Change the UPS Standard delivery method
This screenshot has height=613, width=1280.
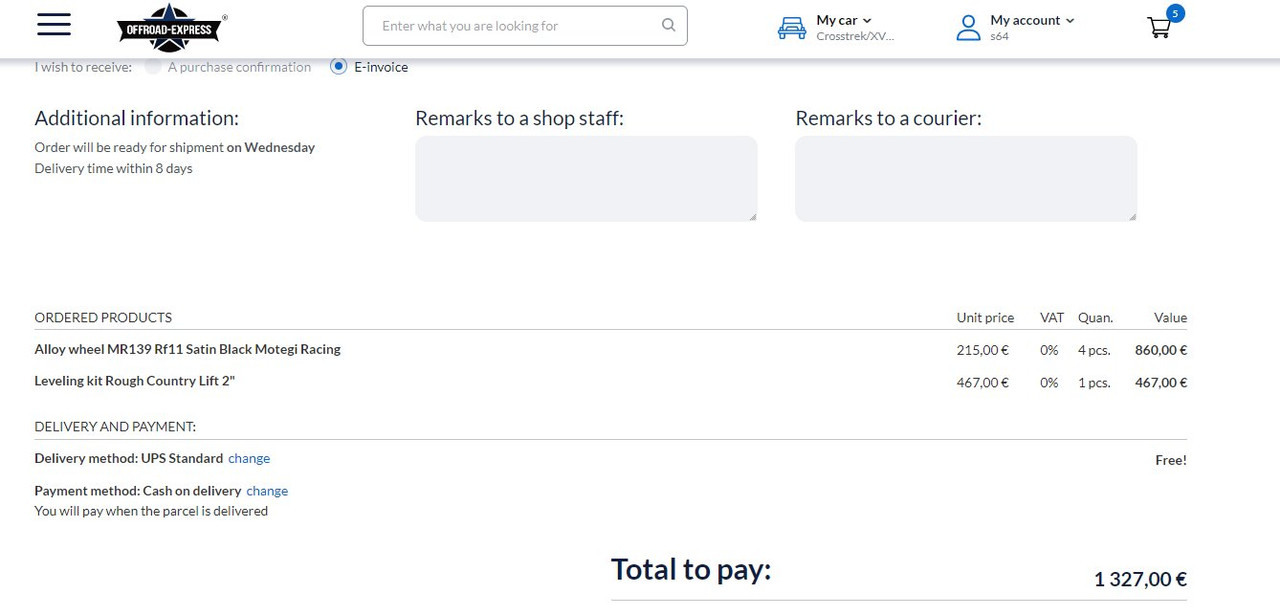tap(249, 459)
